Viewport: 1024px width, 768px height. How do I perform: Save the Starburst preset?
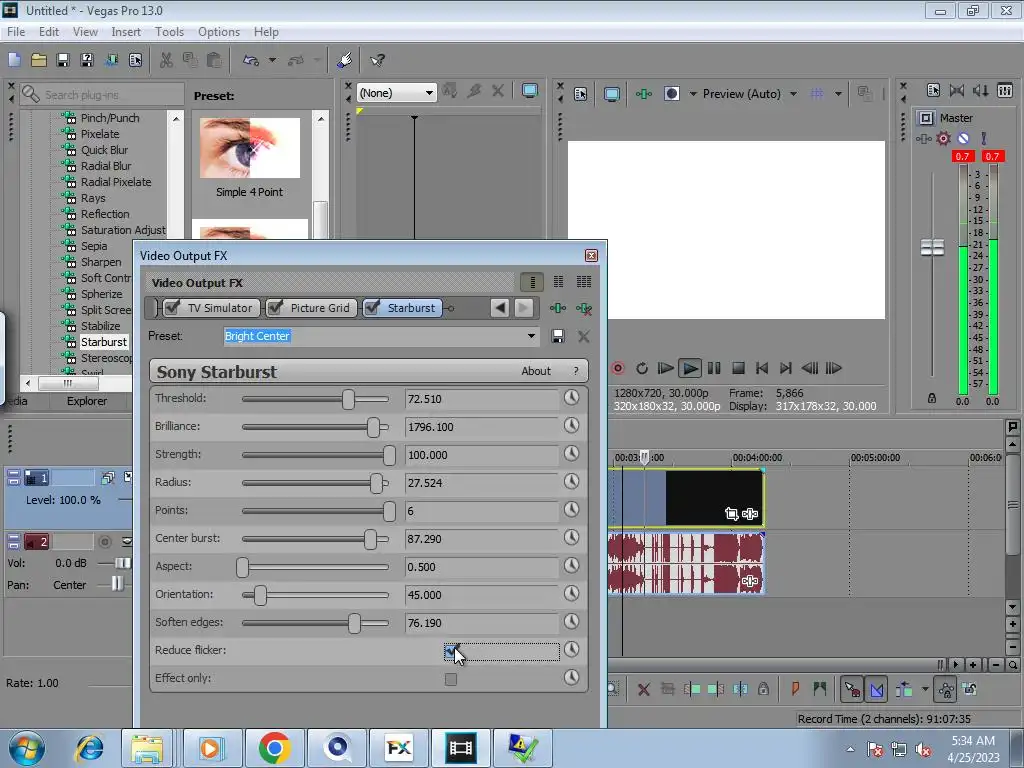pos(558,336)
